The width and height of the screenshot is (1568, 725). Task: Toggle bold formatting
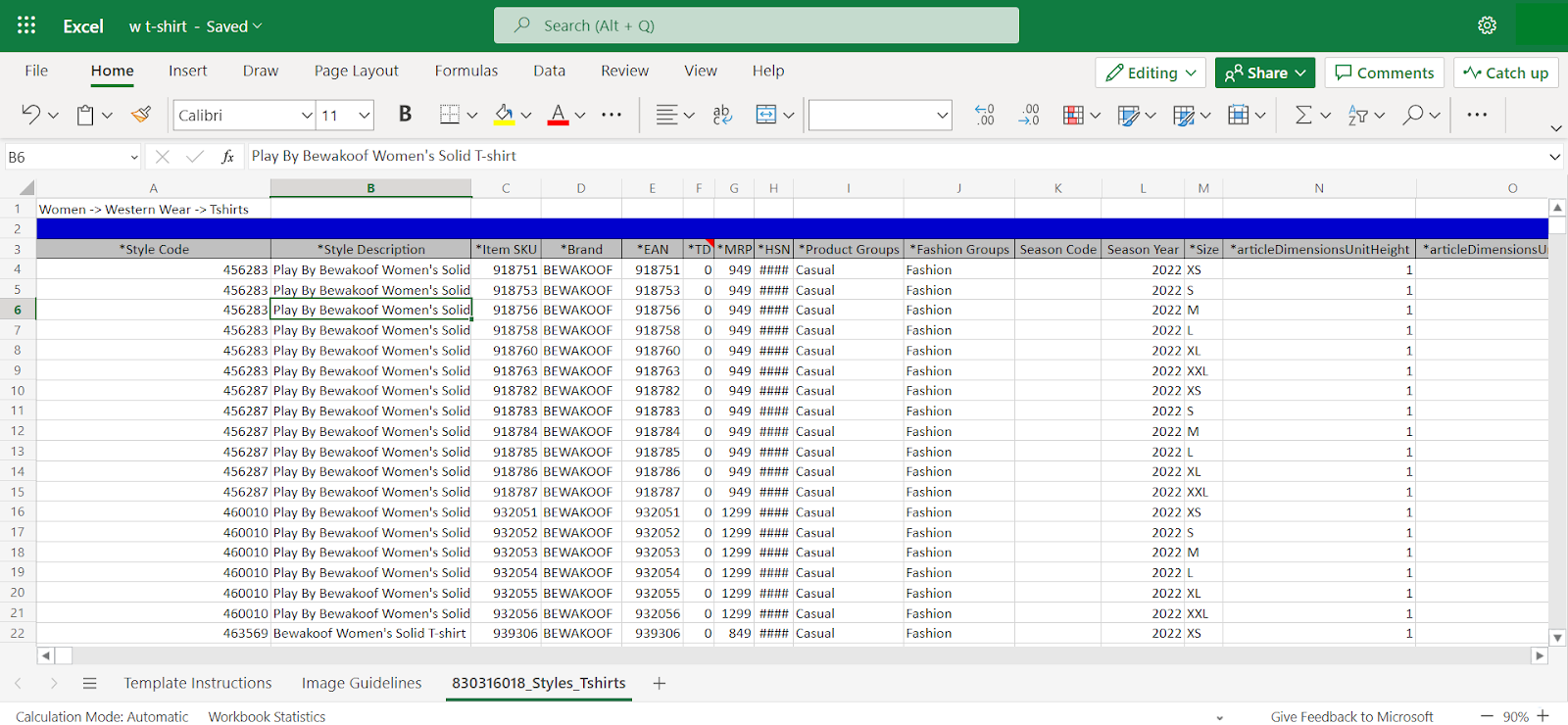405,115
